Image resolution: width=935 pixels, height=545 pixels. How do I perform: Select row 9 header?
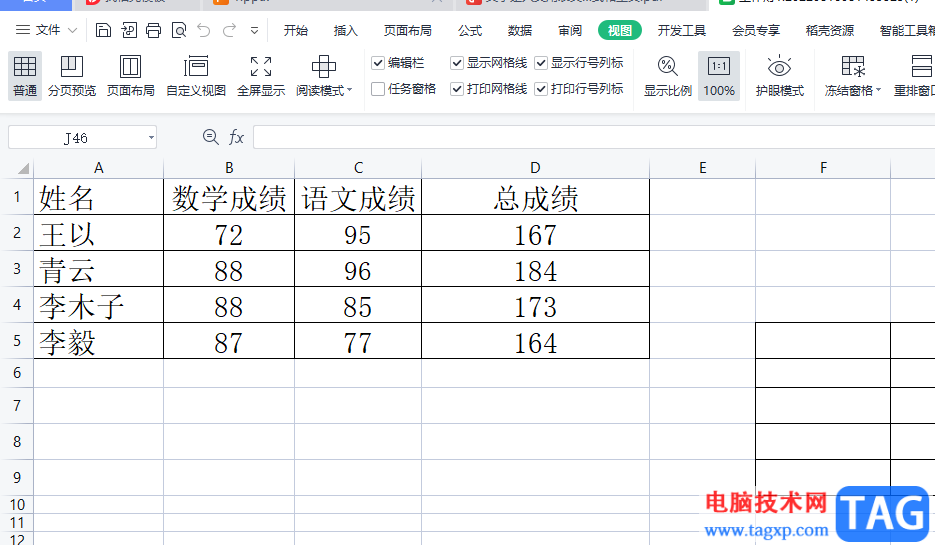coord(17,478)
